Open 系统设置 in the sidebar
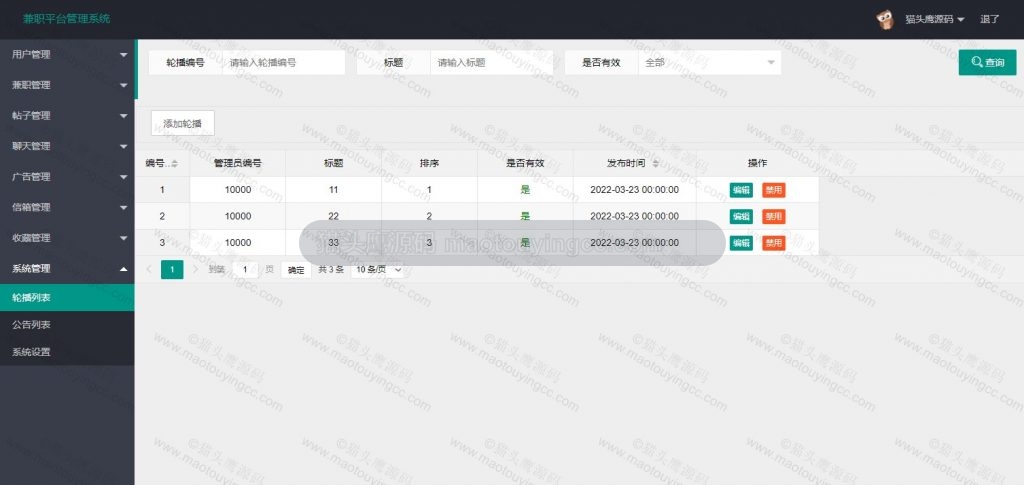The width and height of the screenshot is (1024, 485). [x=67, y=352]
